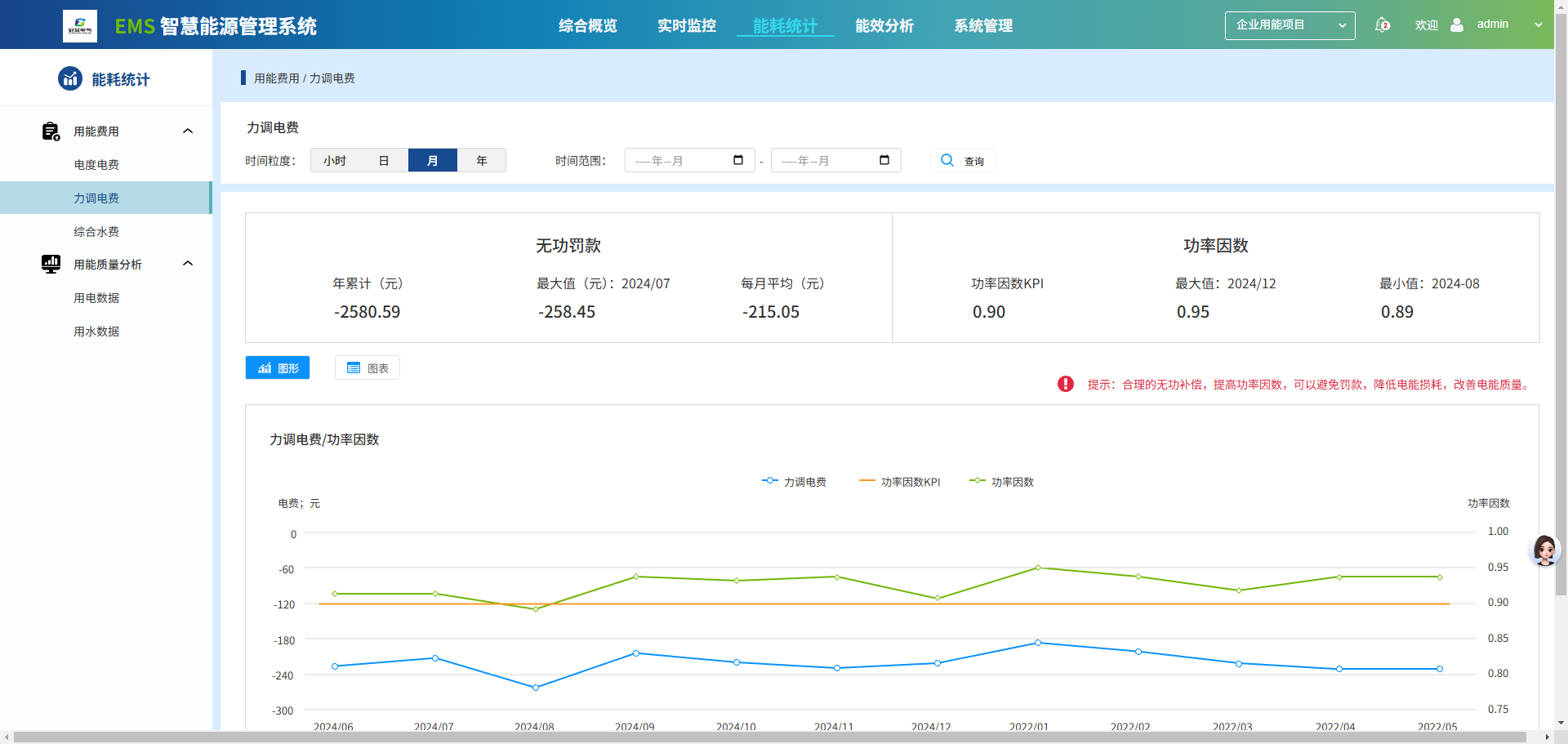This screenshot has width=1568, height=744.
Task: Open the notification bell icon
Action: pos(1382,25)
